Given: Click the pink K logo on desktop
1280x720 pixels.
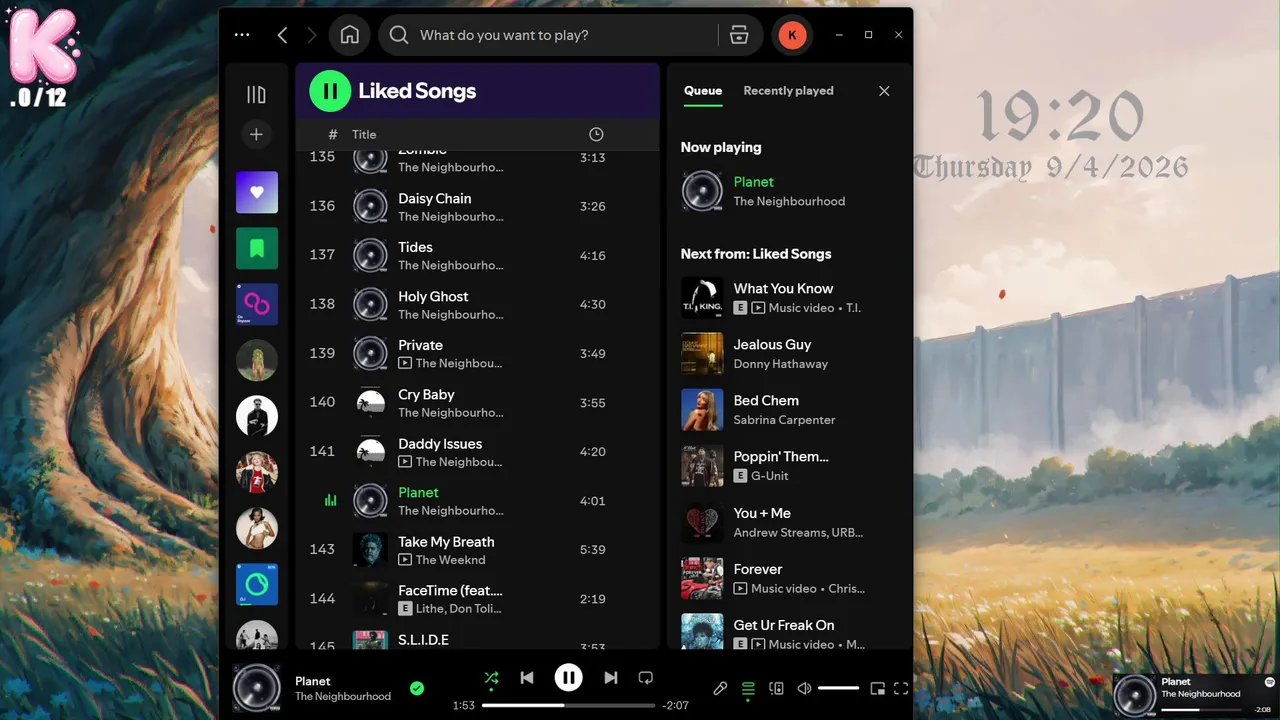Looking at the screenshot, I should (x=43, y=47).
